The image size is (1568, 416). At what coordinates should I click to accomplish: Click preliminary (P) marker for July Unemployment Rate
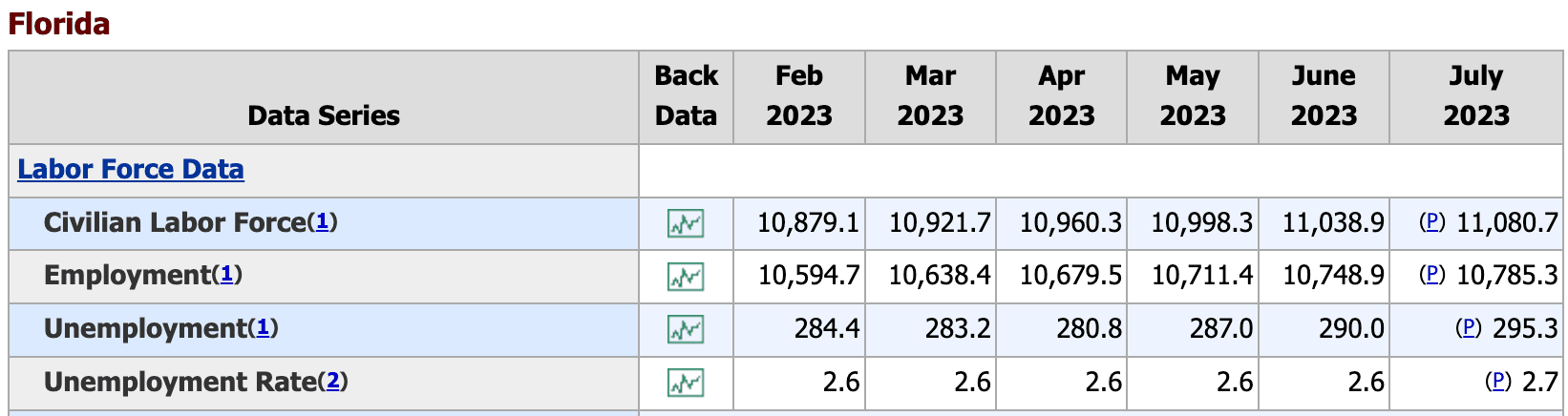coord(1498,382)
